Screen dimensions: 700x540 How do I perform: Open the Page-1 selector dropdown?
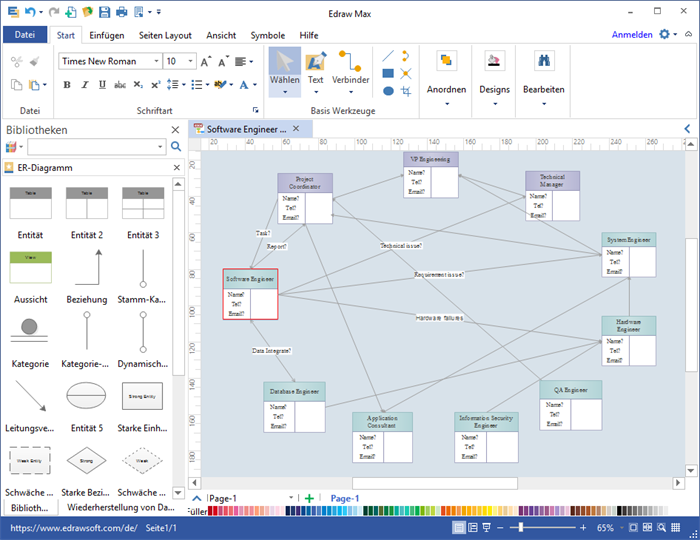[x=291, y=498]
